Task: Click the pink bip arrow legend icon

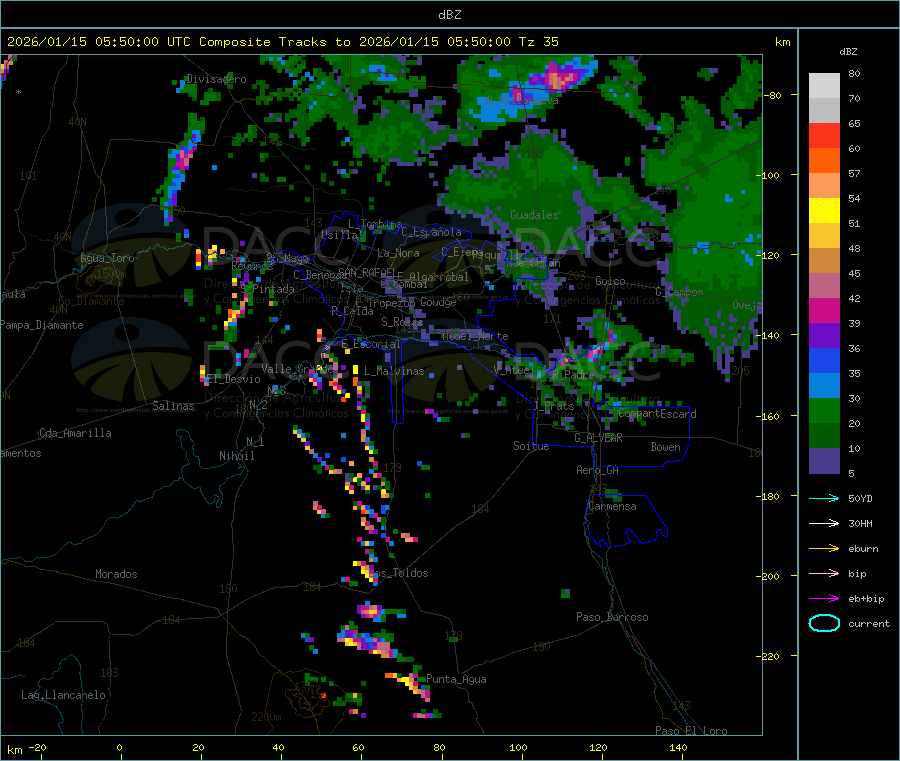Action: pyautogui.click(x=824, y=573)
